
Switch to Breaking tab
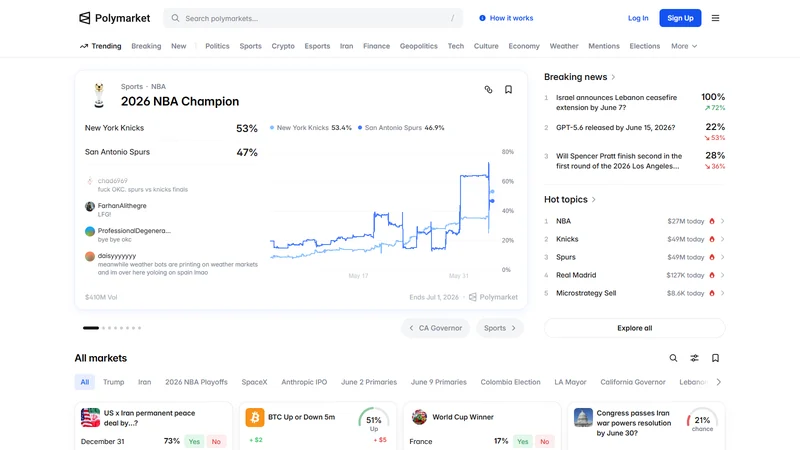(x=146, y=46)
